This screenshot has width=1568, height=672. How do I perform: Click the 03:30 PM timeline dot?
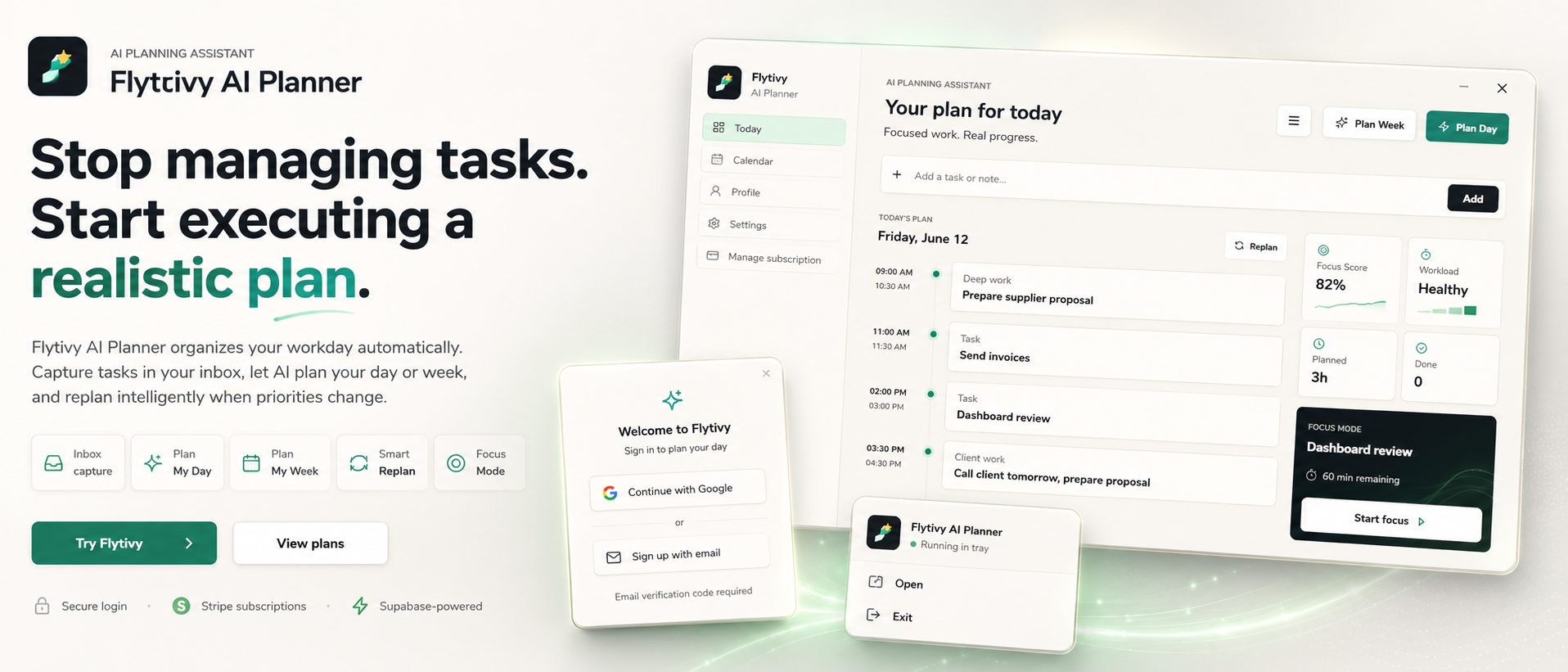coord(928,451)
